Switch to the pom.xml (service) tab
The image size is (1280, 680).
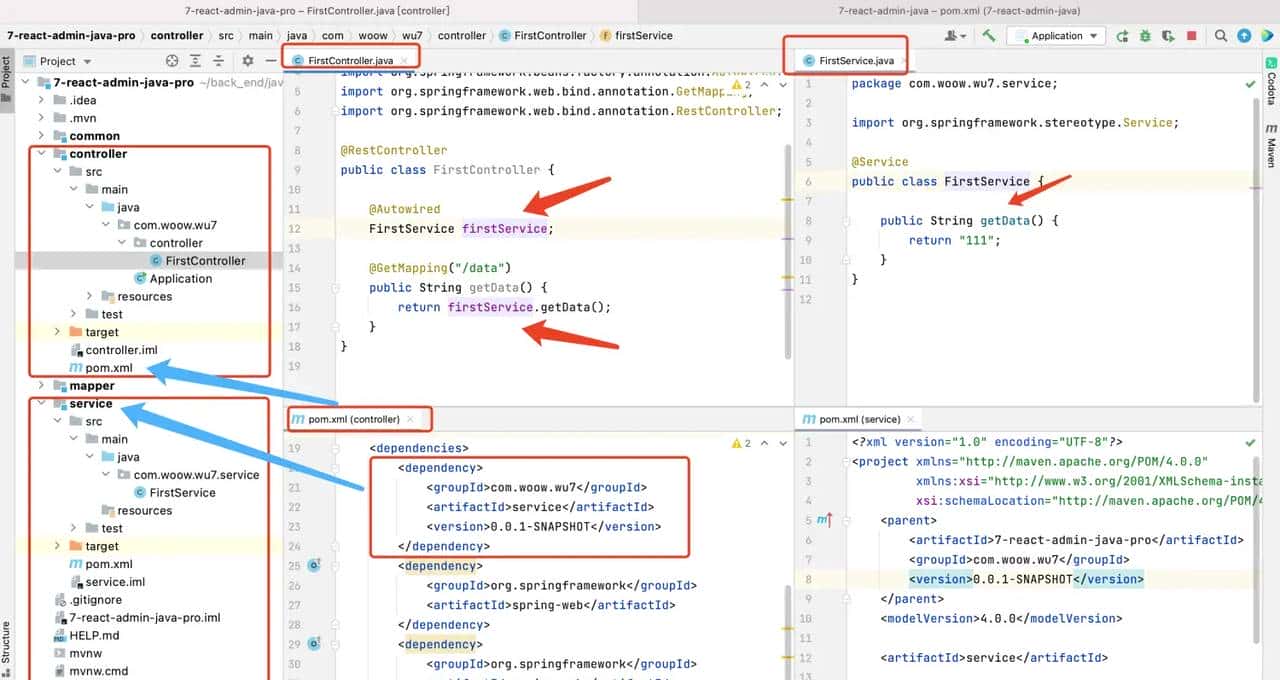[855, 419]
